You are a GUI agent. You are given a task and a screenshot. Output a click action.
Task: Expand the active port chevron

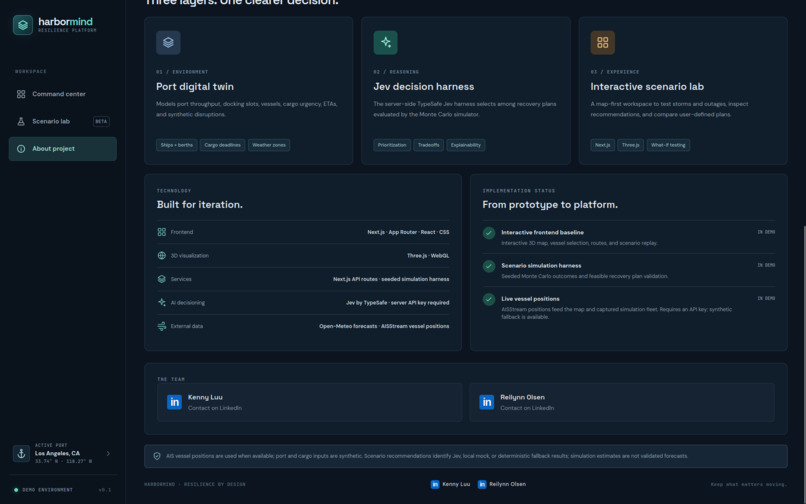108,454
